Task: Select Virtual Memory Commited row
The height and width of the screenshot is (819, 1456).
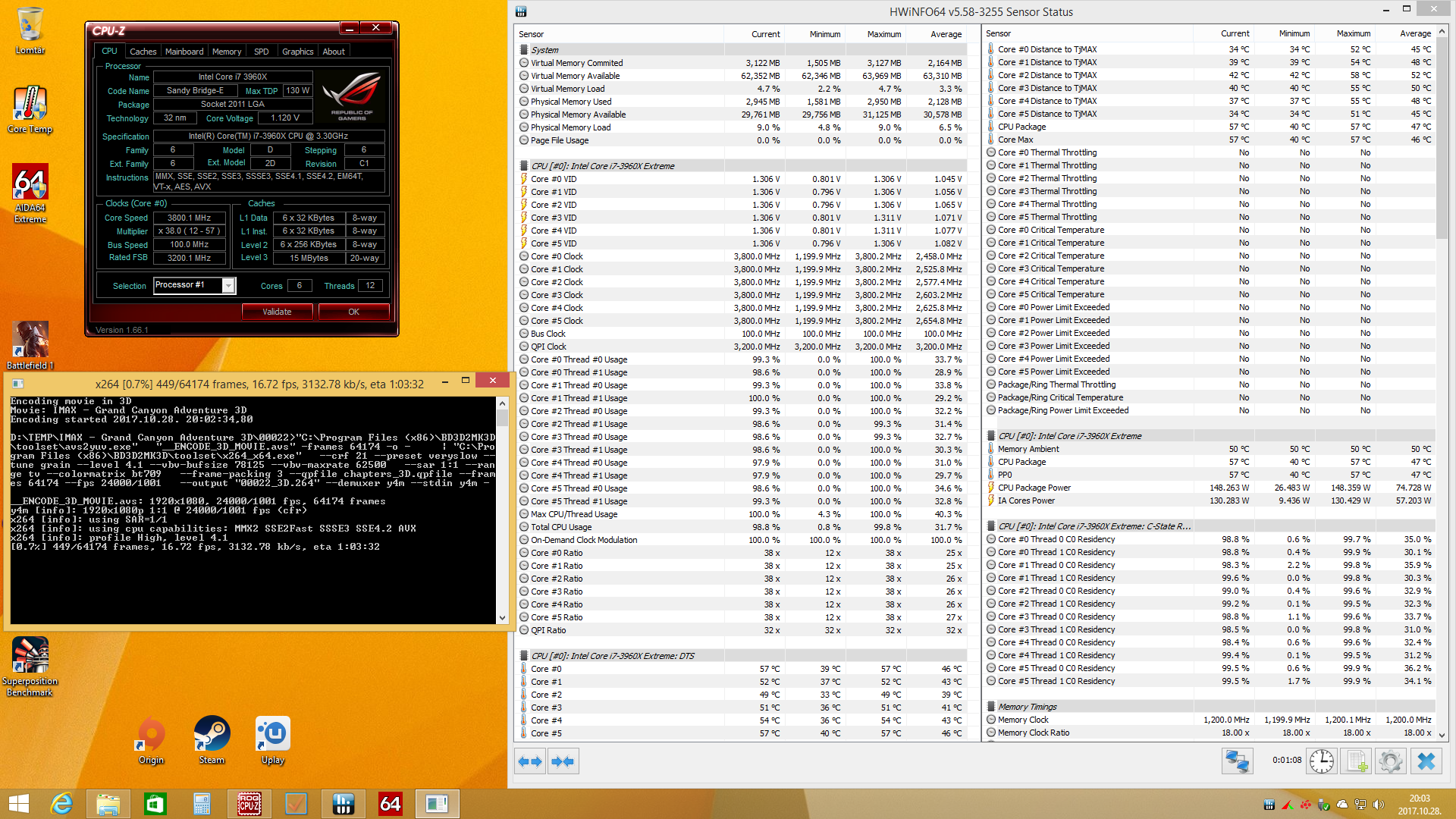Action: tap(742, 63)
